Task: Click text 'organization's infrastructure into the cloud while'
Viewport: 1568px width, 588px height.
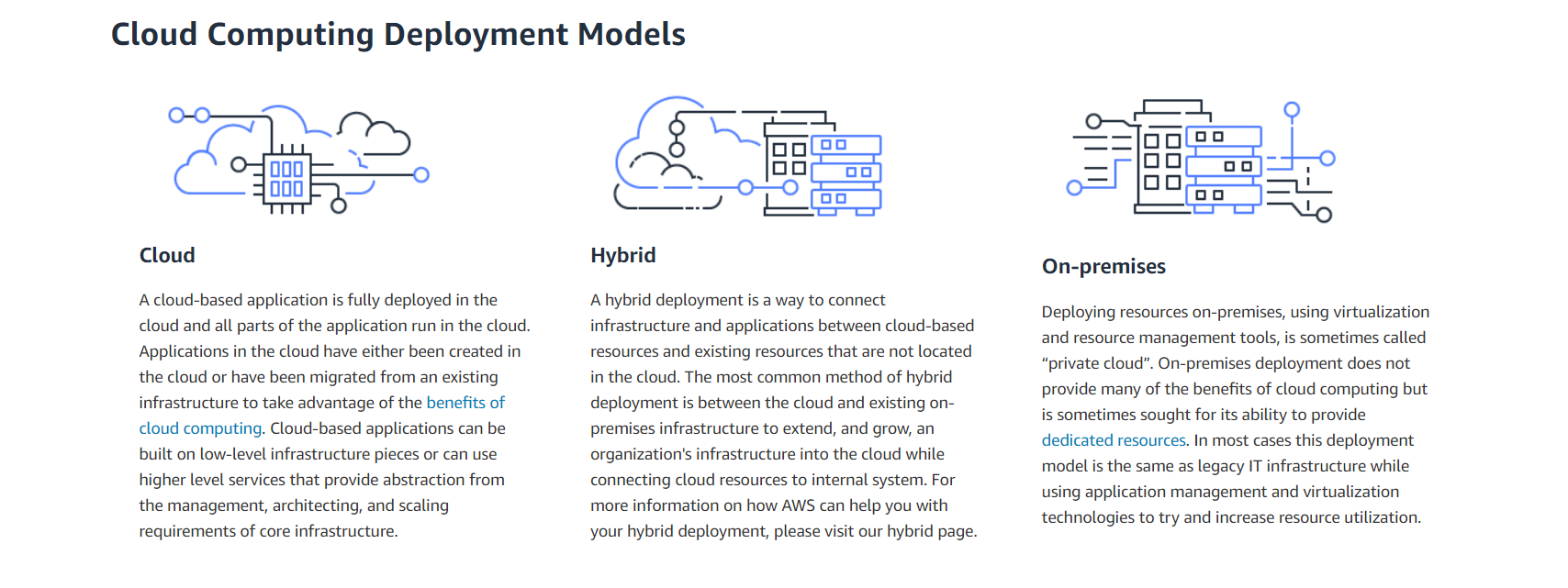Action: (767, 454)
